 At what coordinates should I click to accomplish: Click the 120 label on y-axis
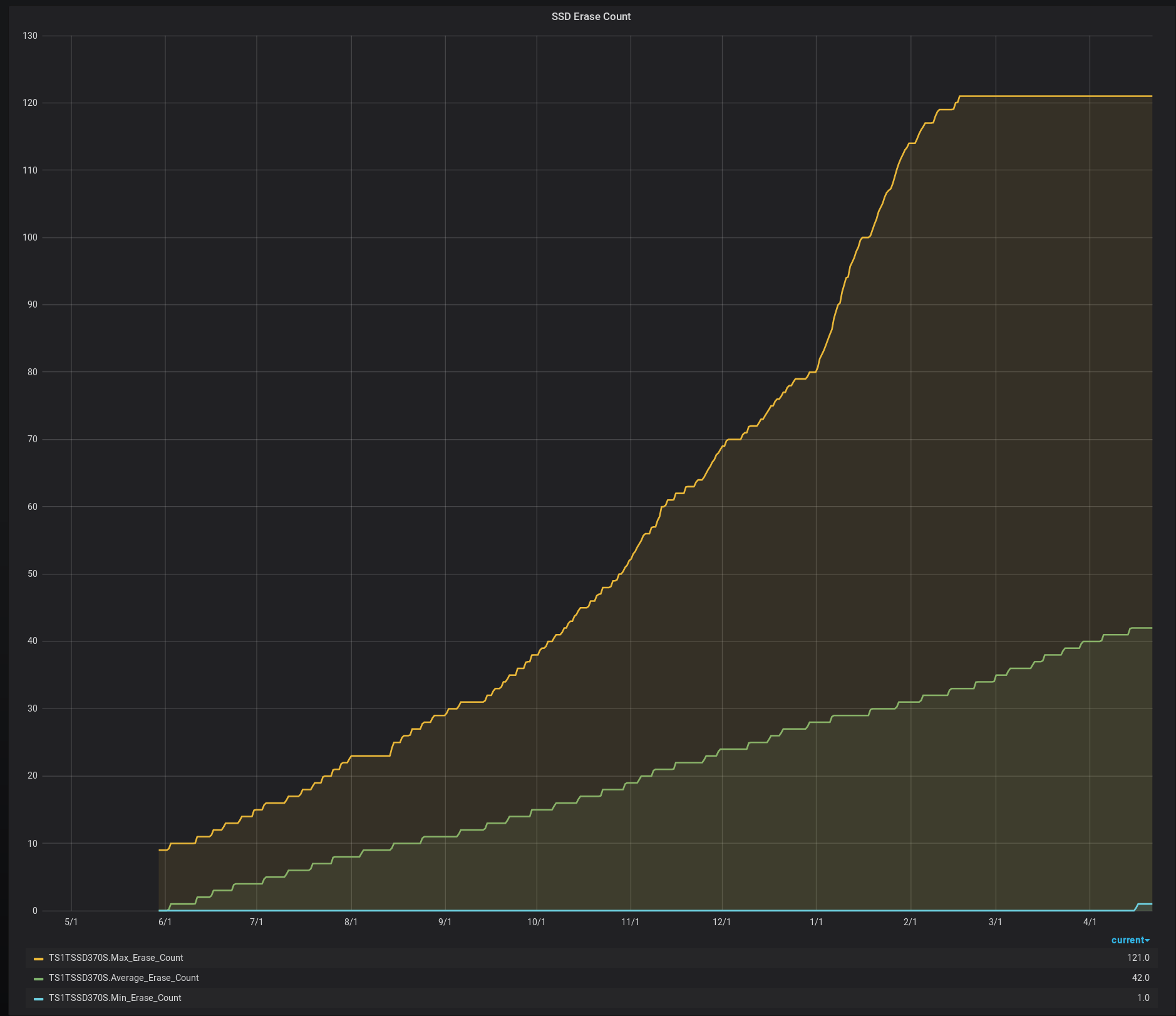coord(30,103)
